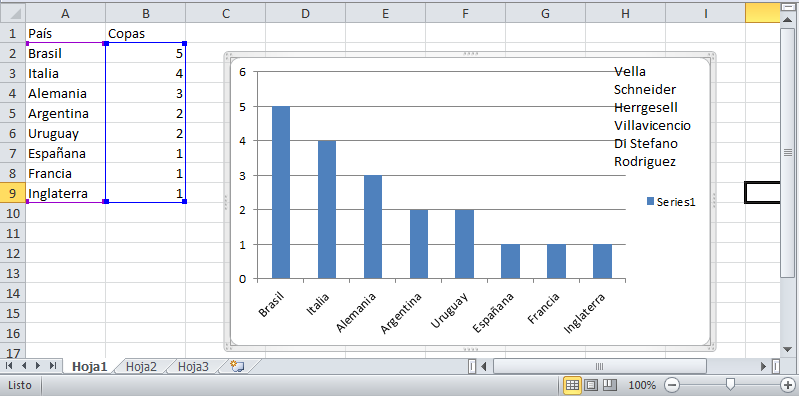Go to previous sheet navigation arrow
This screenshot has height=396, width=799.
(23, 366)
